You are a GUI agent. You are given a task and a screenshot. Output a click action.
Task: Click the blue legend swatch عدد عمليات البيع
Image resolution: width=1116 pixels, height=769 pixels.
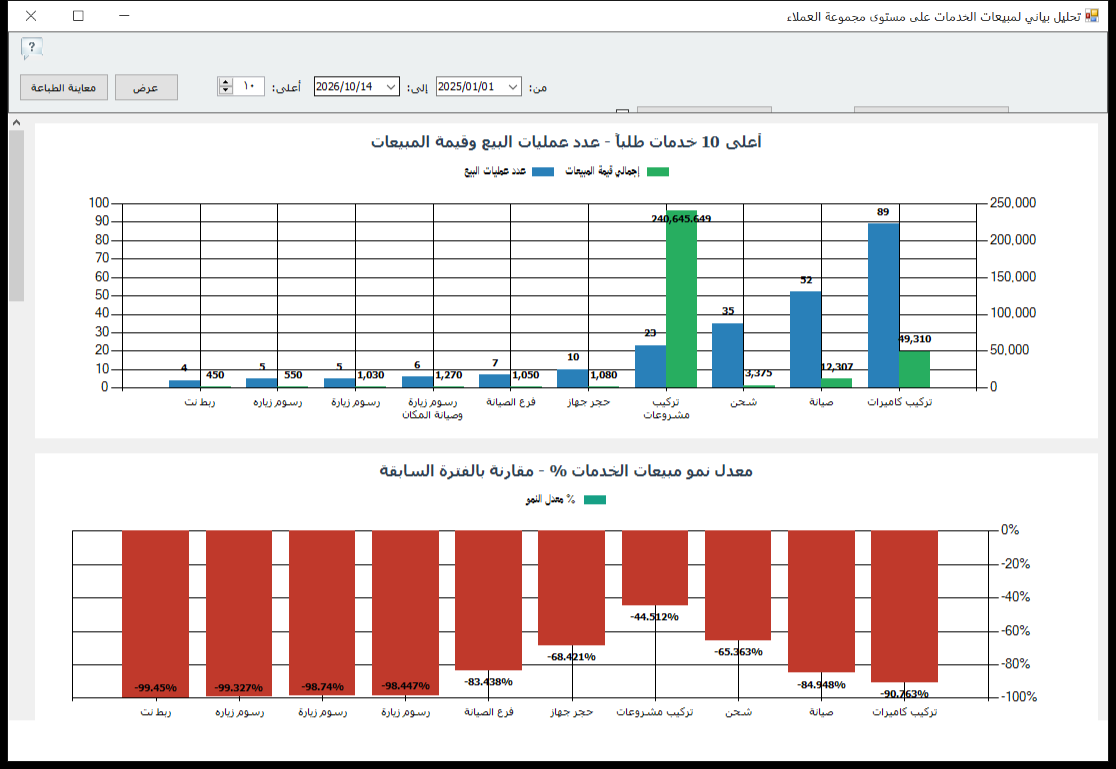(543, 172)
